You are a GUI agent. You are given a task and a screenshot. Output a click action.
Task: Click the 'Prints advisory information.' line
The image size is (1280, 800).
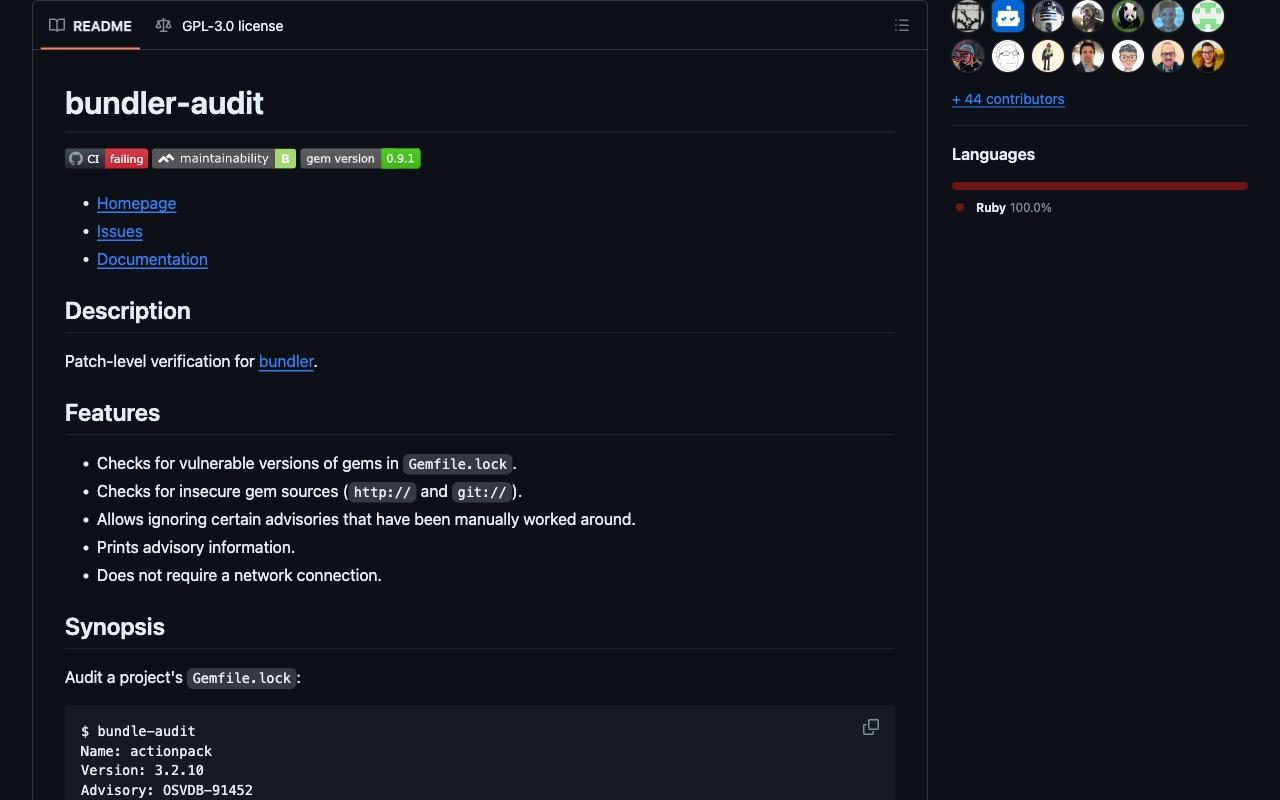[x=196, y=547]
